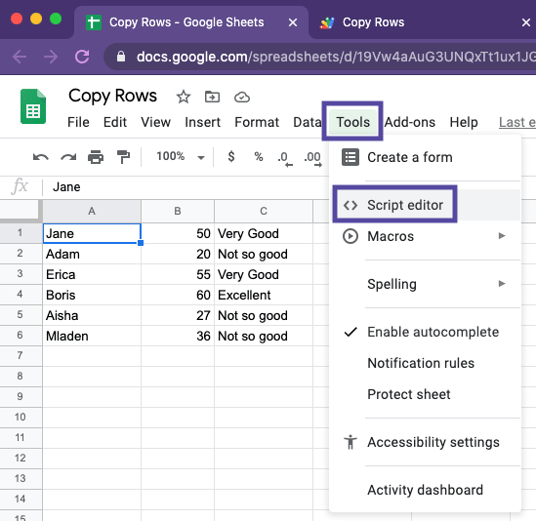Expand the Macros submenu
The width and height of the screenshot is (536, 521).
click(424, 236)
